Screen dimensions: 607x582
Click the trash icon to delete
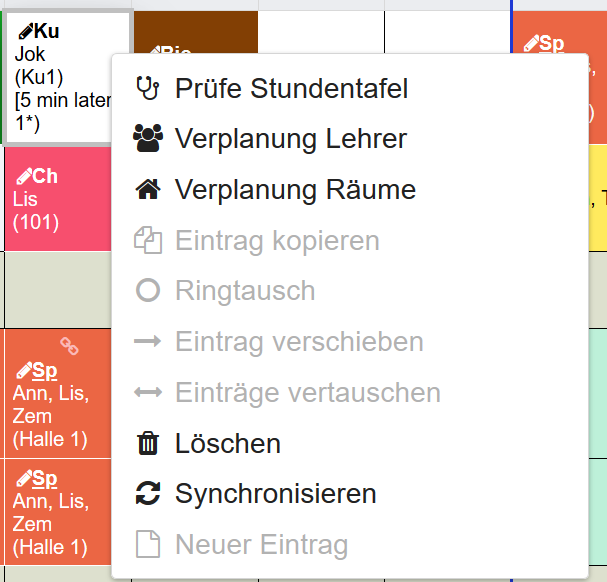(147, 443)
